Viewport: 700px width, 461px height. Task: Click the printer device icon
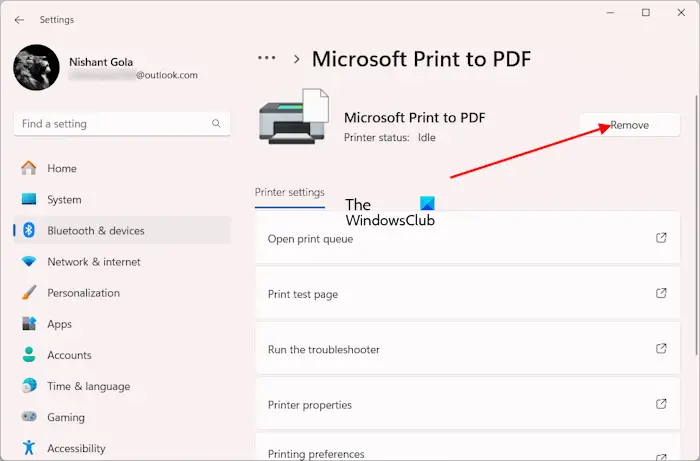(x=294, y=116)
